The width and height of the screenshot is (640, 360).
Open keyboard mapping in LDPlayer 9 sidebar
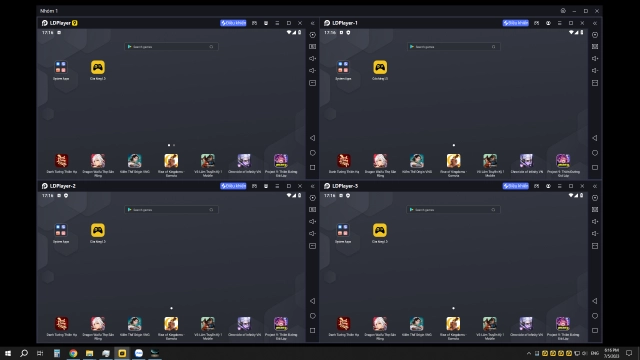(313, 47)
